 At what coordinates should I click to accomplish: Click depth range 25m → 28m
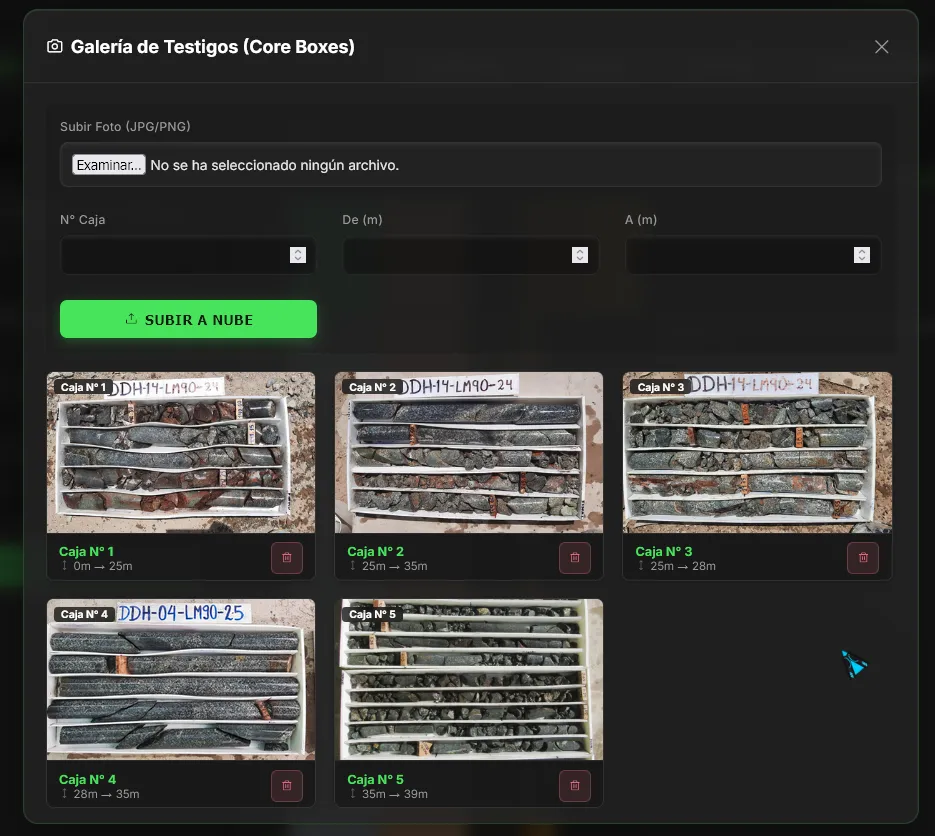pyautogui.click(x=683, y=566)
